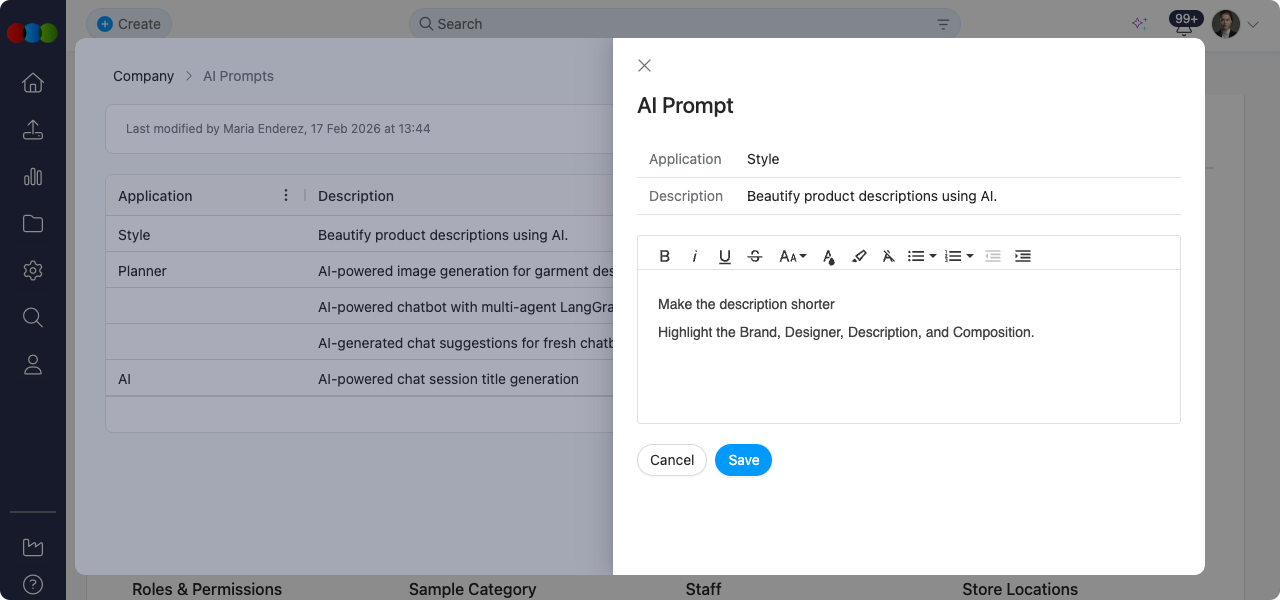Open the font size dropdown
The height and width of the screenshot is (600, 1280).
click(x=792, y=256)
